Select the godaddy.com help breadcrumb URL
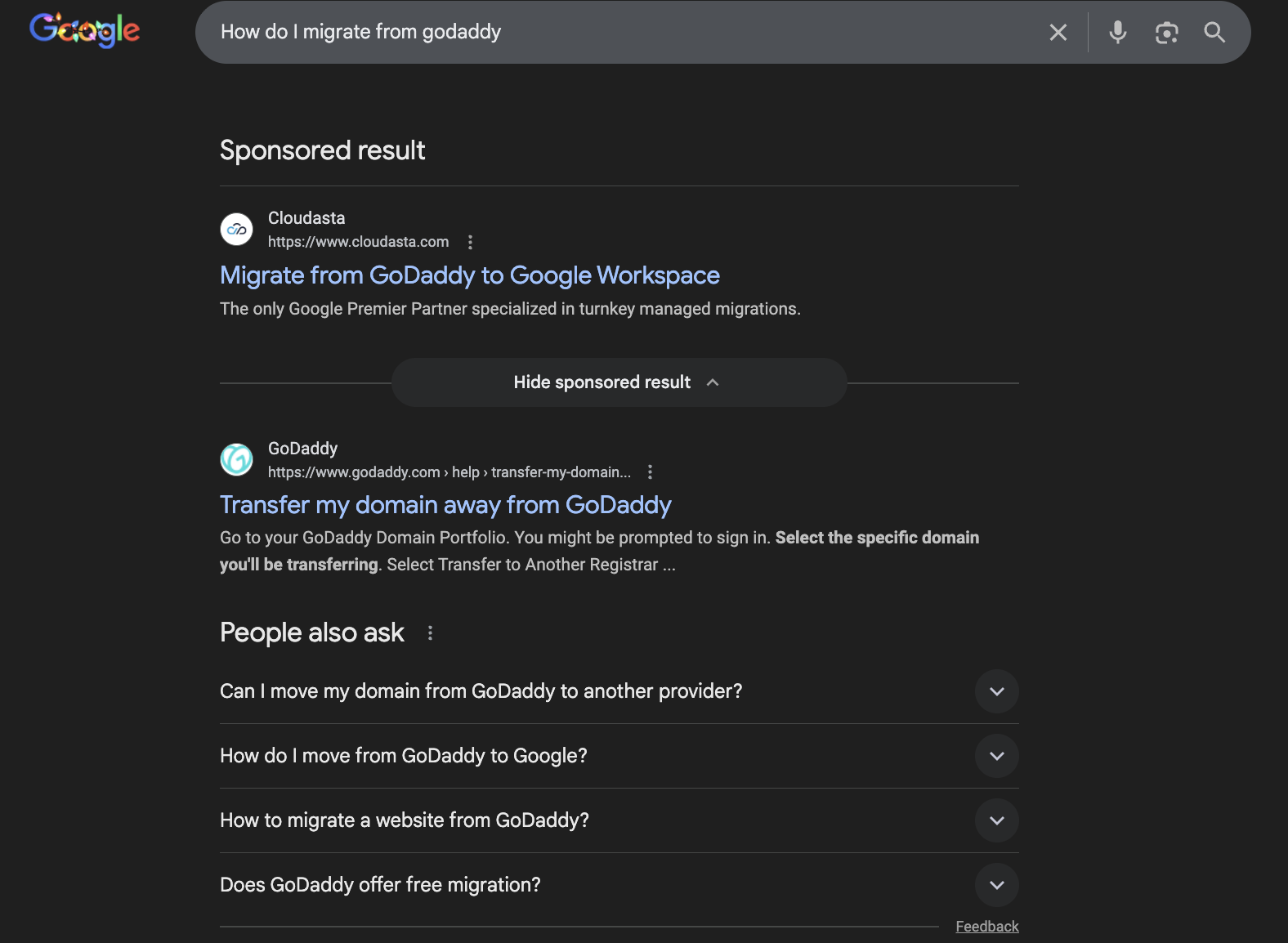 pos(449,472)
